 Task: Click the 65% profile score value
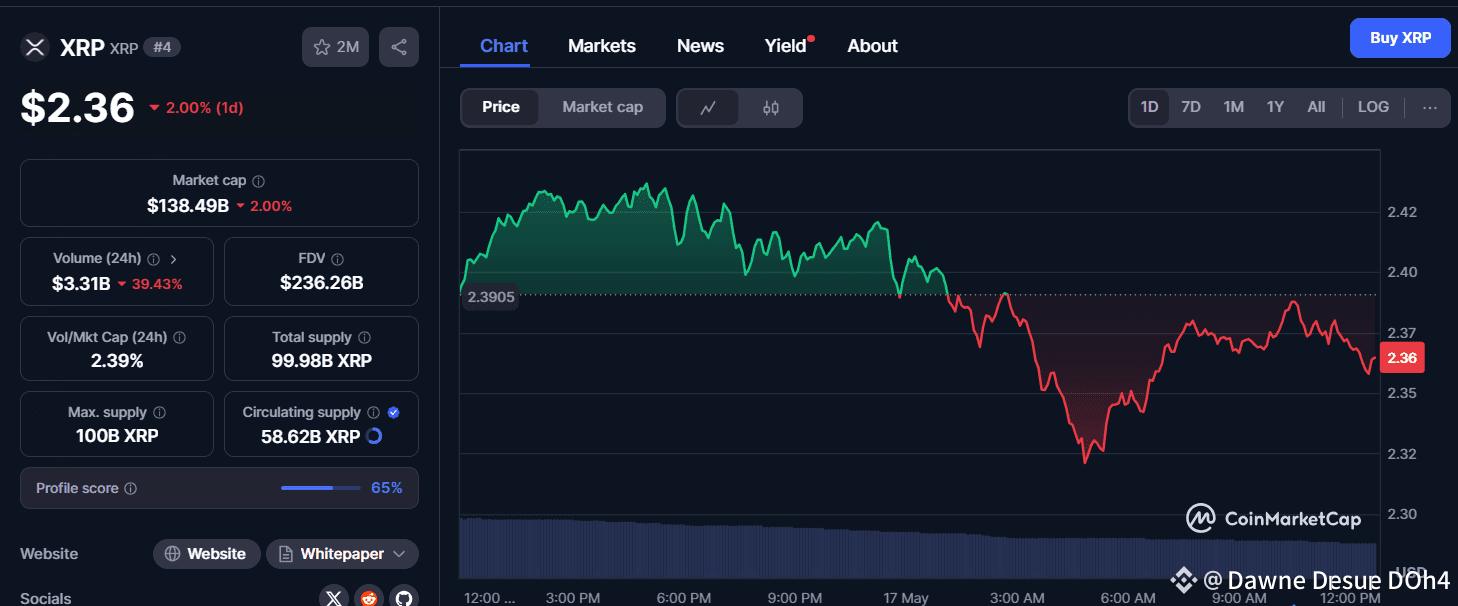[386, 488]
